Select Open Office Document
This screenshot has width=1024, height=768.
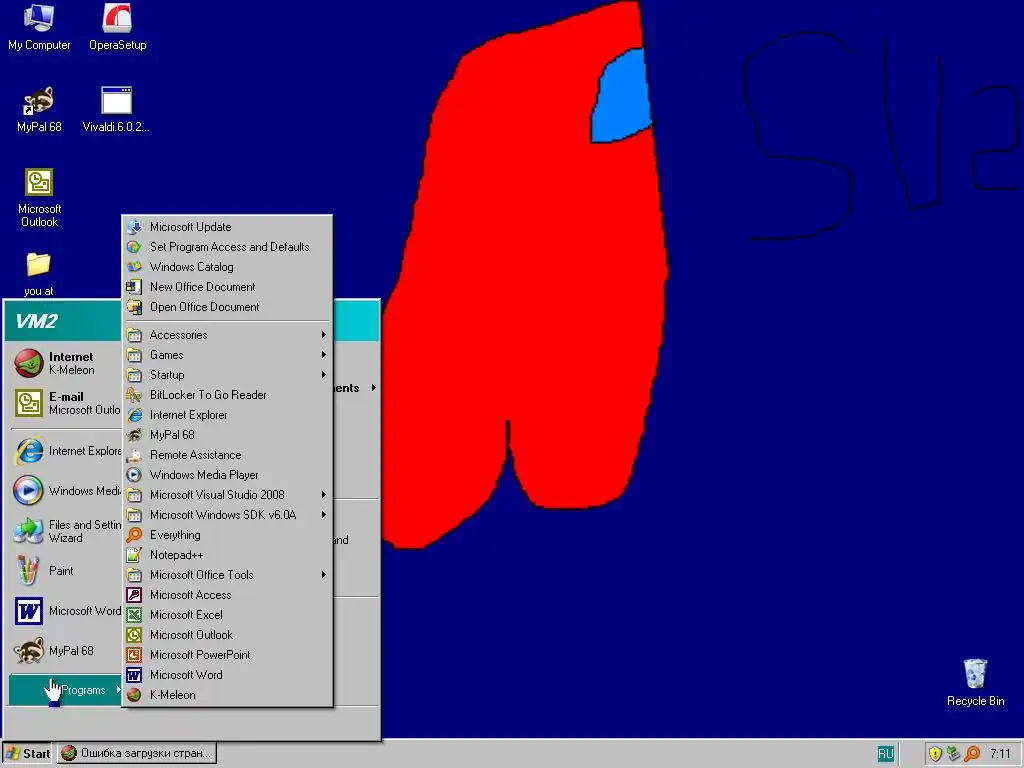228,307
